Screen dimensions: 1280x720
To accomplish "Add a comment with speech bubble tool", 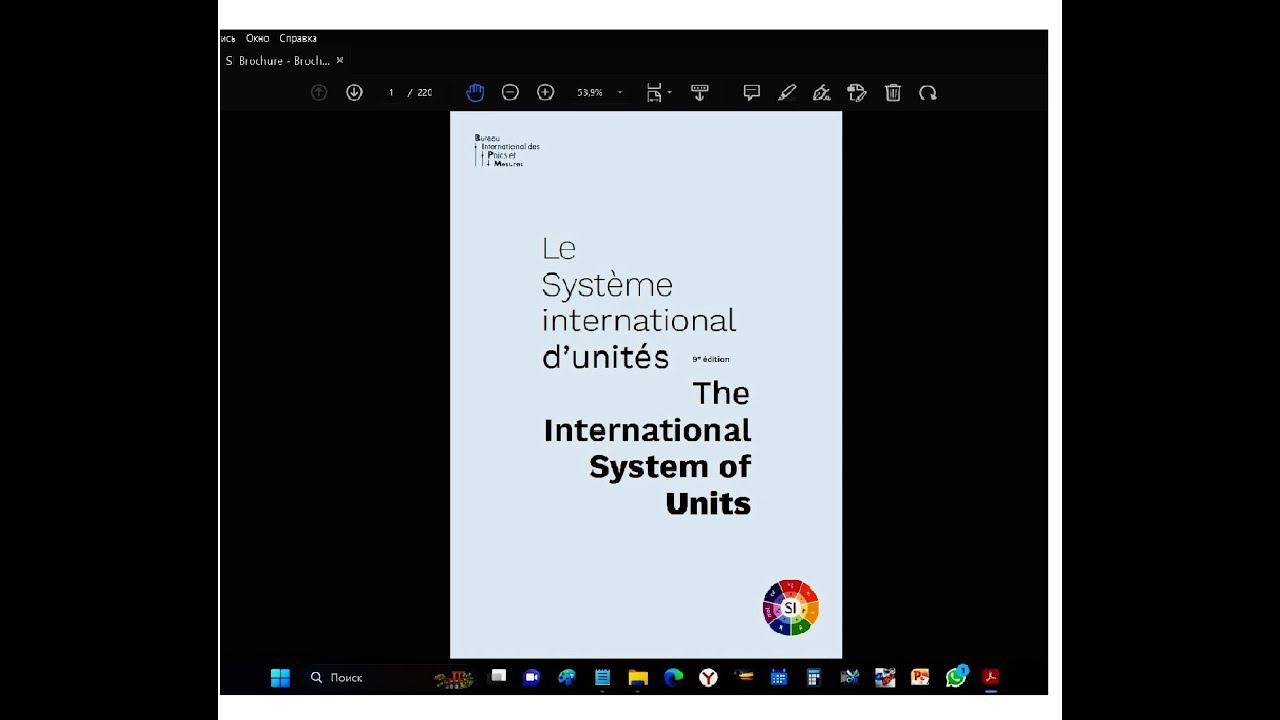I will pos(752,92).
